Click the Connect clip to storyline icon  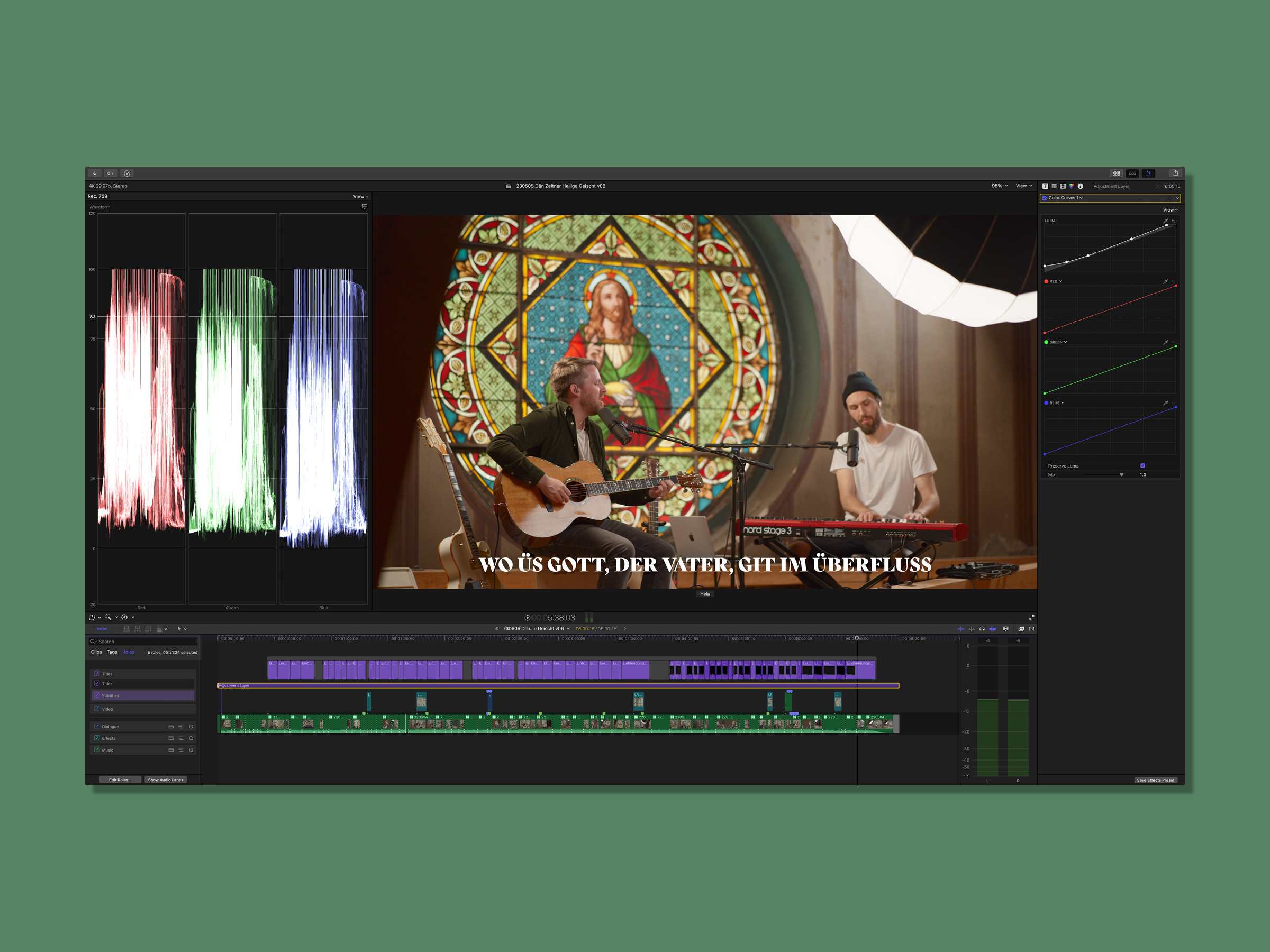[x=127, y=629]
